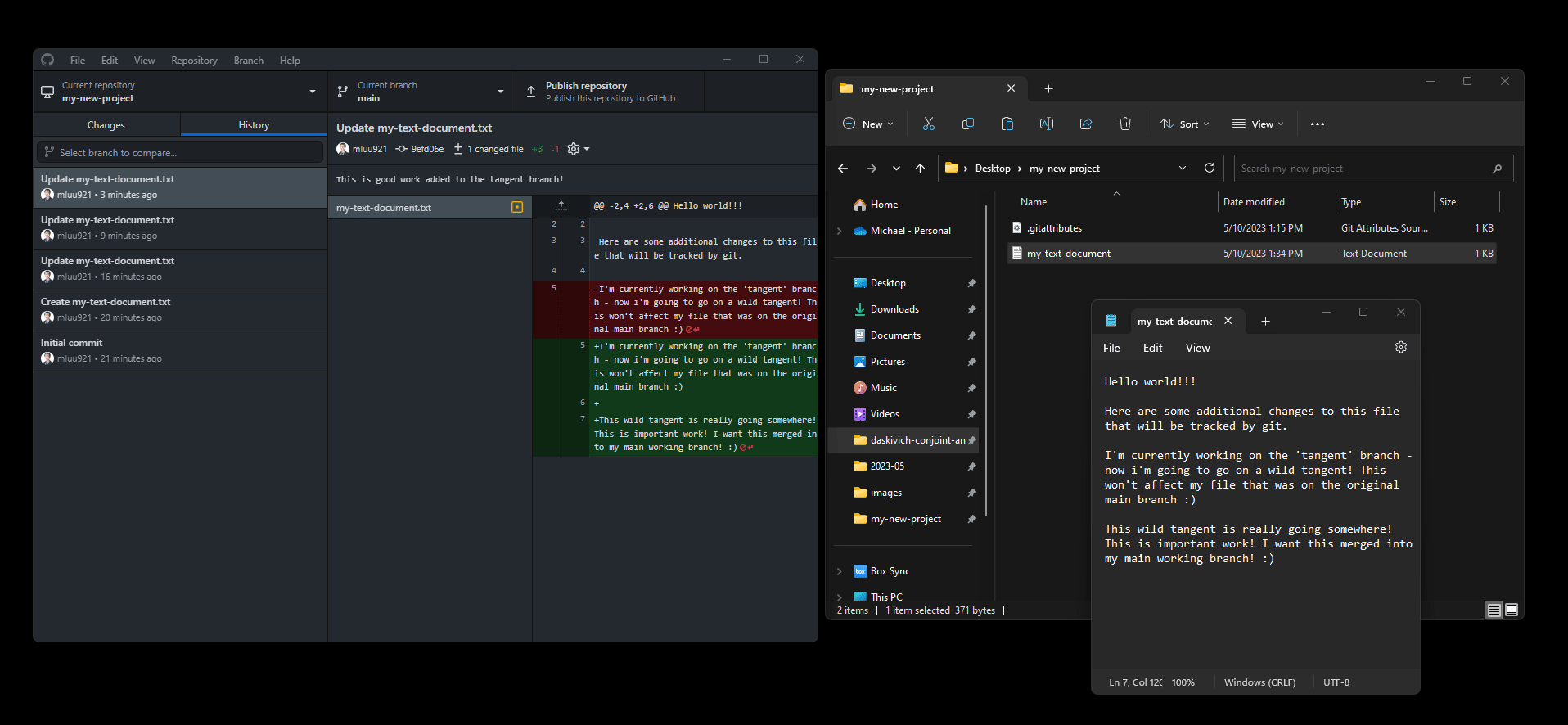1568x725 pixels.
Task: Click the Paste clipboard icon in File Explorer
Action: point(1007,124)
